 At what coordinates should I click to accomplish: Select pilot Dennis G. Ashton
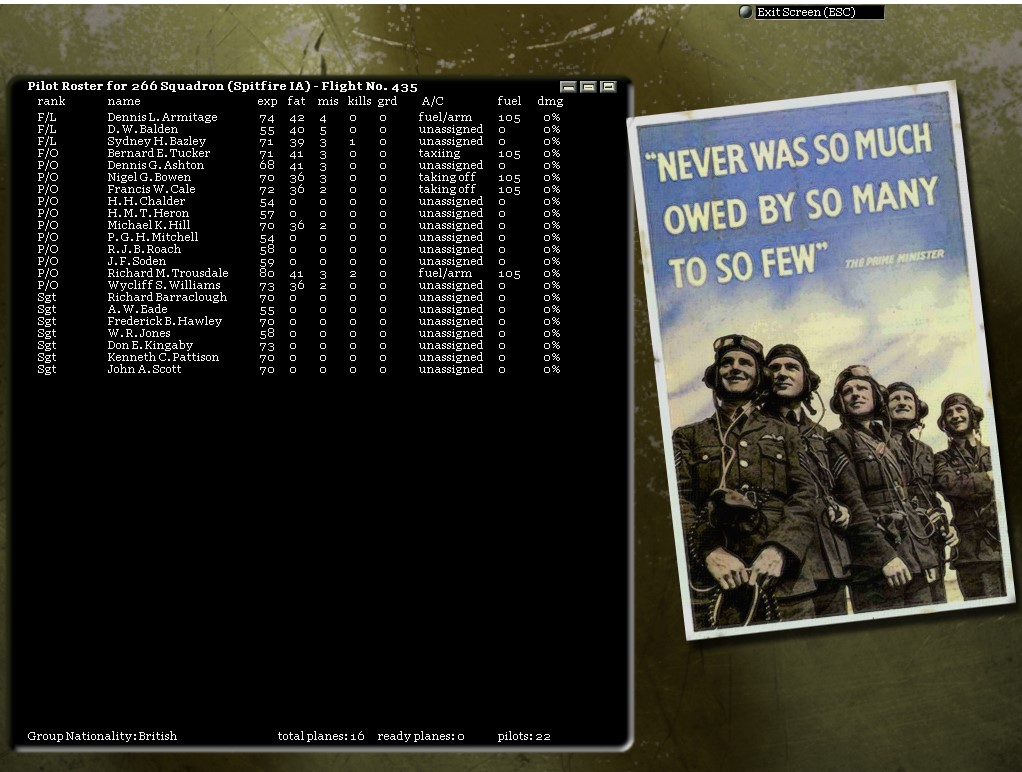point(156,166)
